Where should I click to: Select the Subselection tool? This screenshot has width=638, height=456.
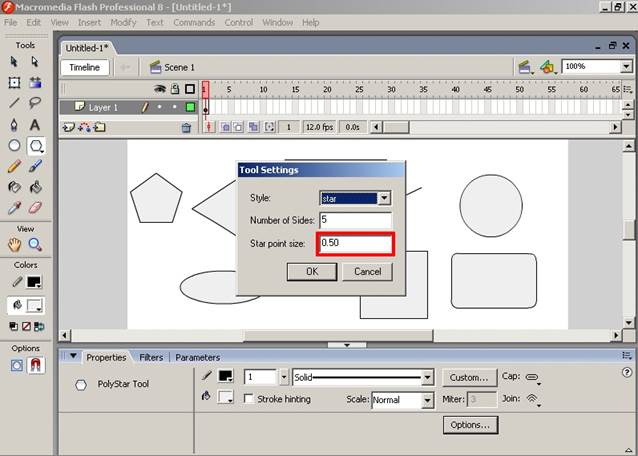click(x=35, y=61)
